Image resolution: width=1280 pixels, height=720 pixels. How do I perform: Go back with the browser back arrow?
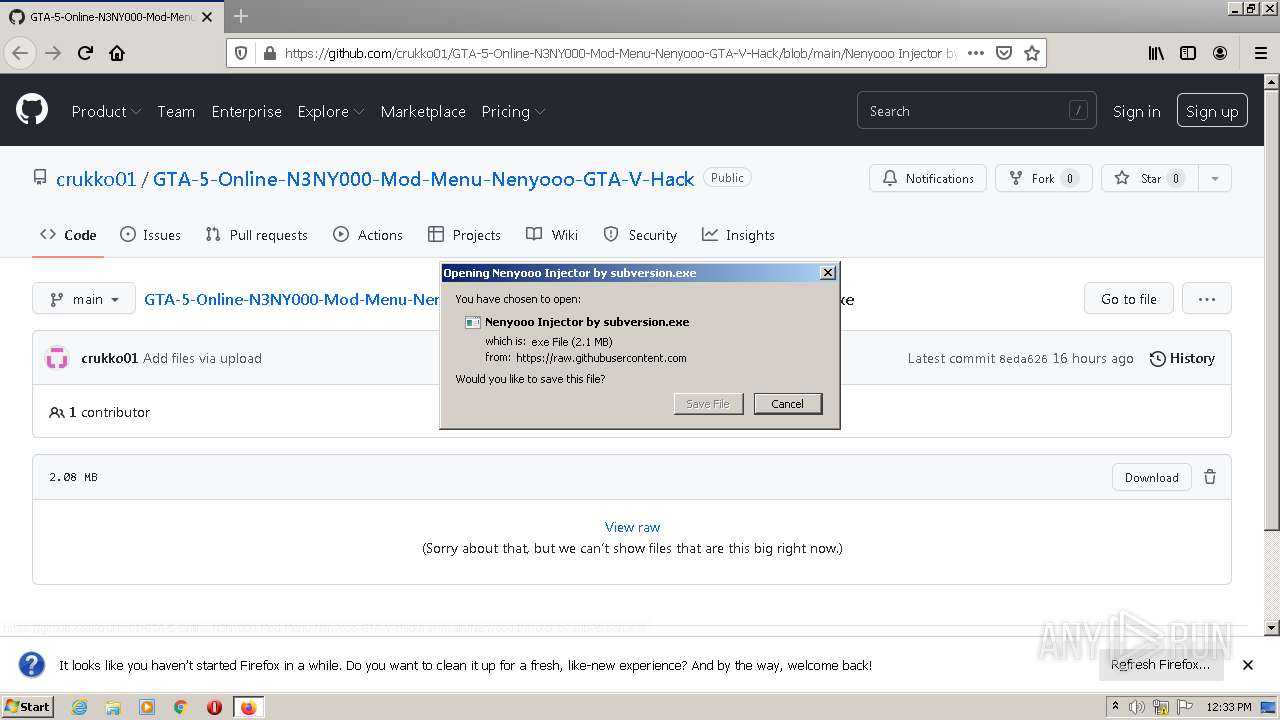tap(21, 53)
